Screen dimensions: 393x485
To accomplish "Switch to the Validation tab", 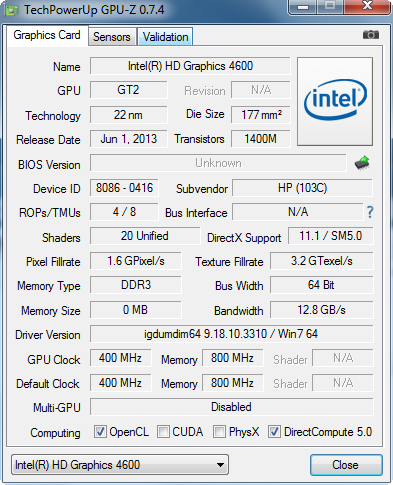I will click(x=165, y=37).
